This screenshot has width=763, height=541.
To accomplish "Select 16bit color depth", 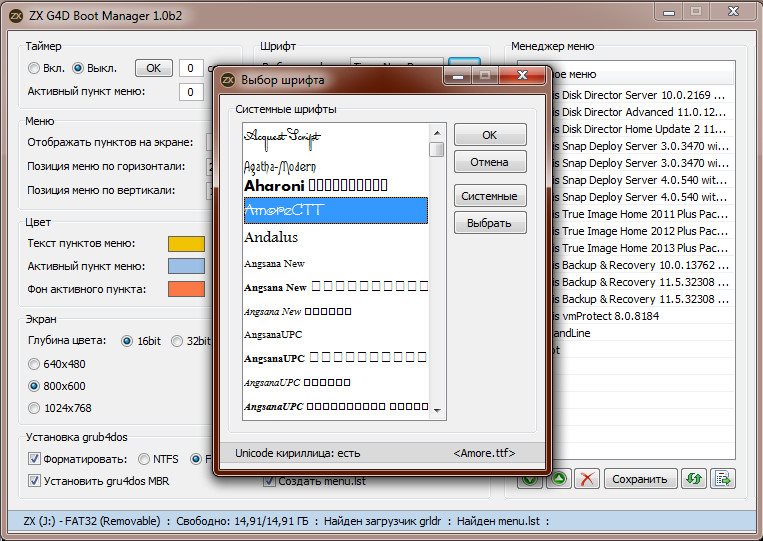I will click(x=127, y=341).
